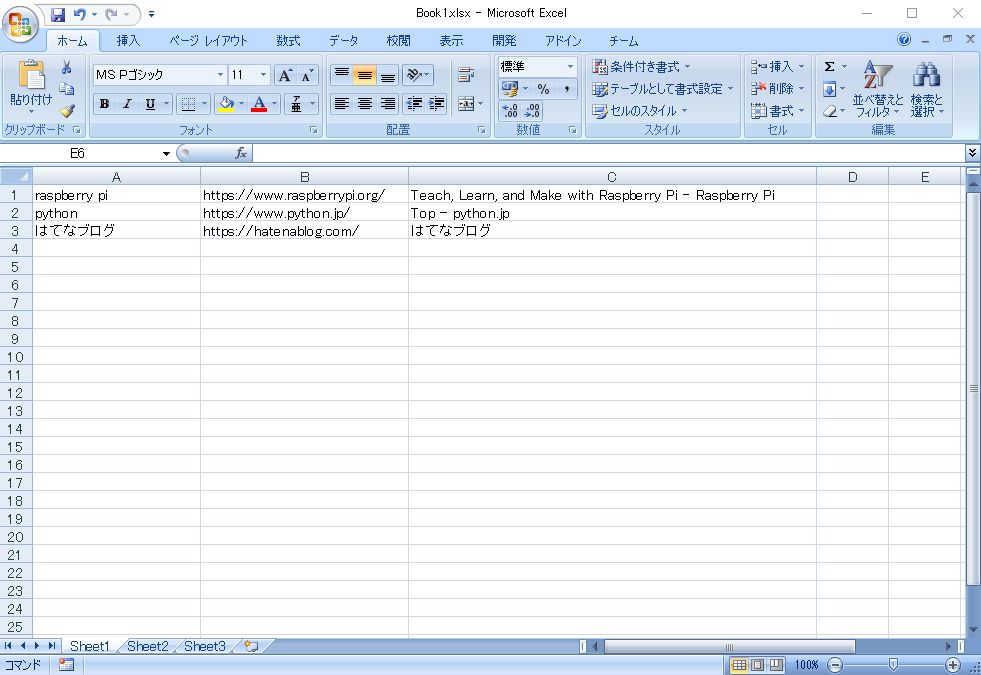Click the AutoSum sigma icon
Viewport: 981px width, 675px height.
[x=829, y=67]
